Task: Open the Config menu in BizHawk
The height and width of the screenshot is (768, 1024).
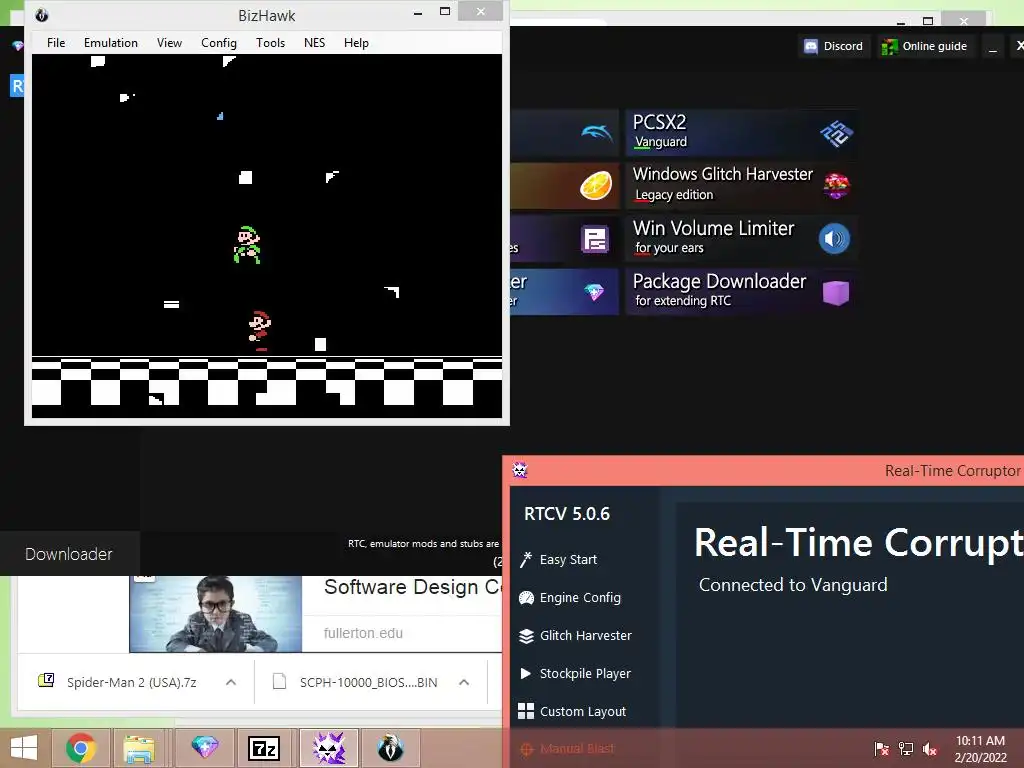Action: click(219, 42)
